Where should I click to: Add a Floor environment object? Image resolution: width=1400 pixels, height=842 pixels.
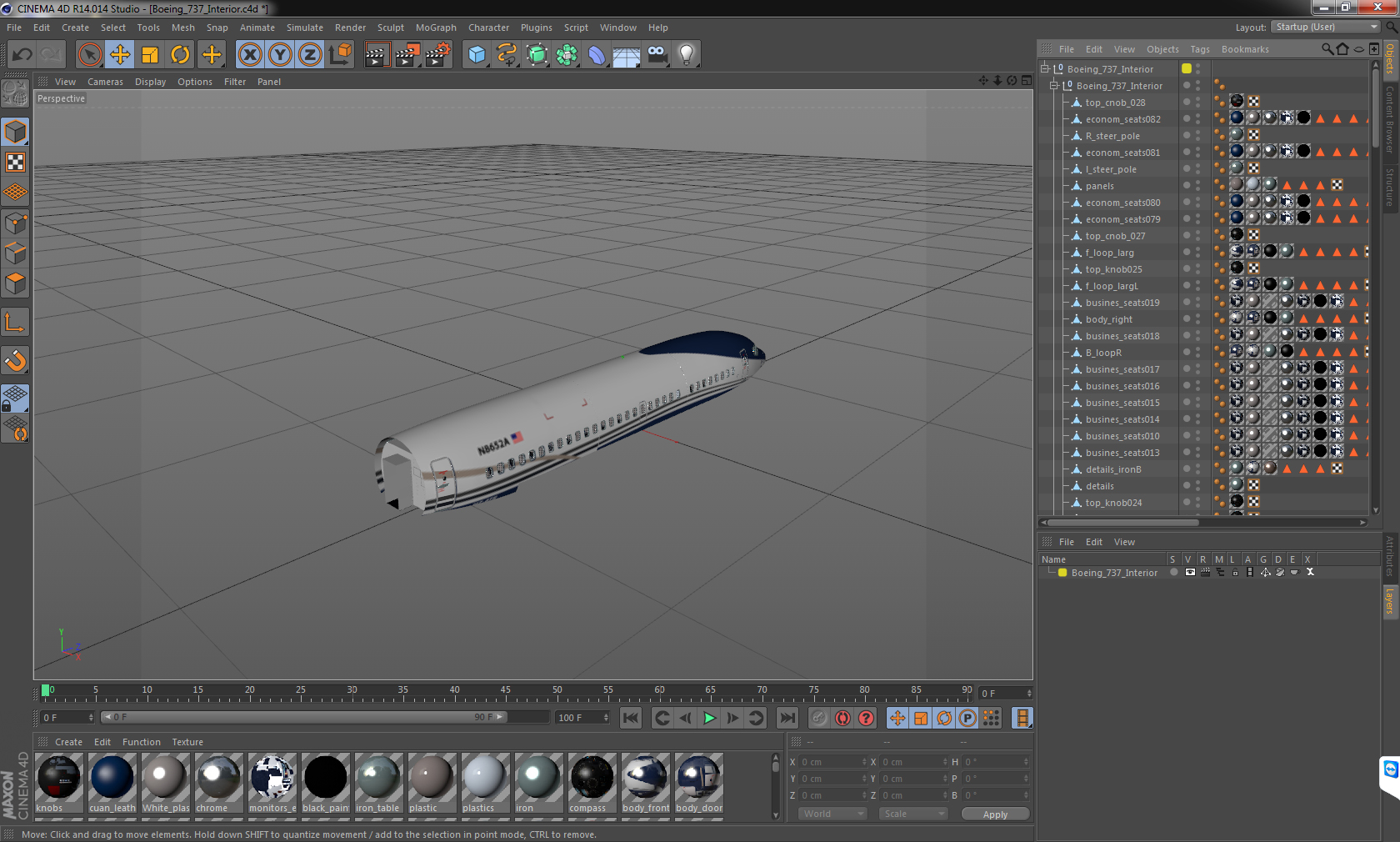point(626,55)
